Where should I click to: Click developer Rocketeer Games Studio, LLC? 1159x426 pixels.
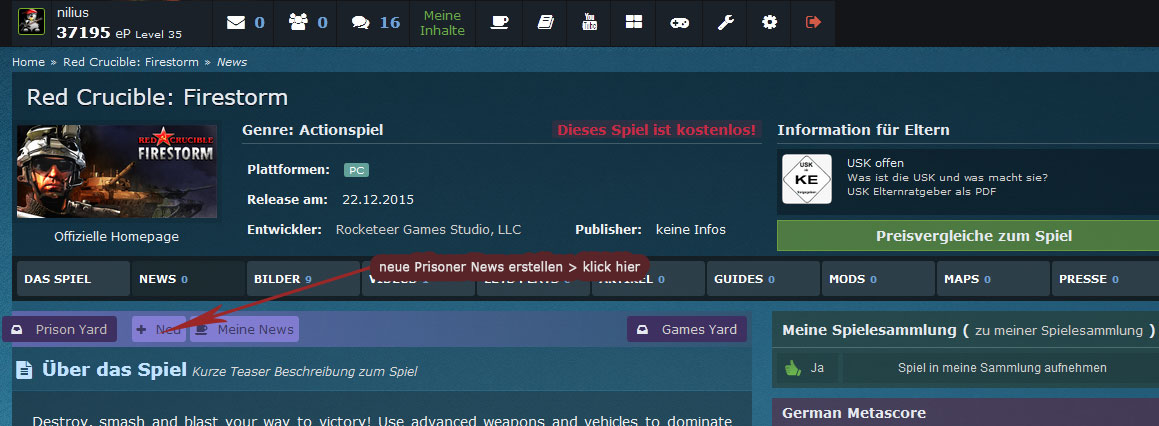[428, 229]
